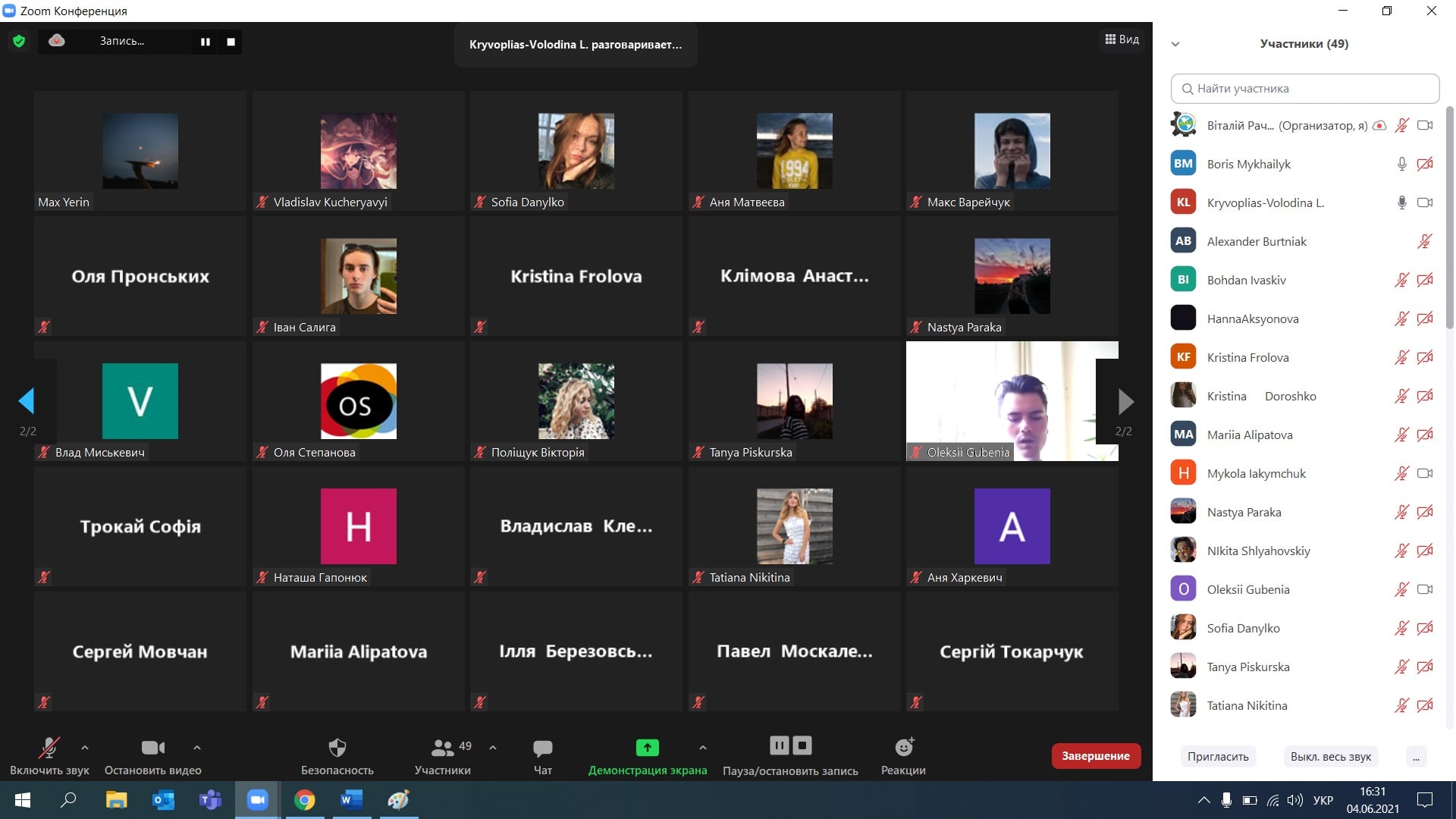This screenshot has width=1456, height=819.
Task: Toggle camera with Остановить видео button
Action: pyautogui.click(x=152, y=748)
